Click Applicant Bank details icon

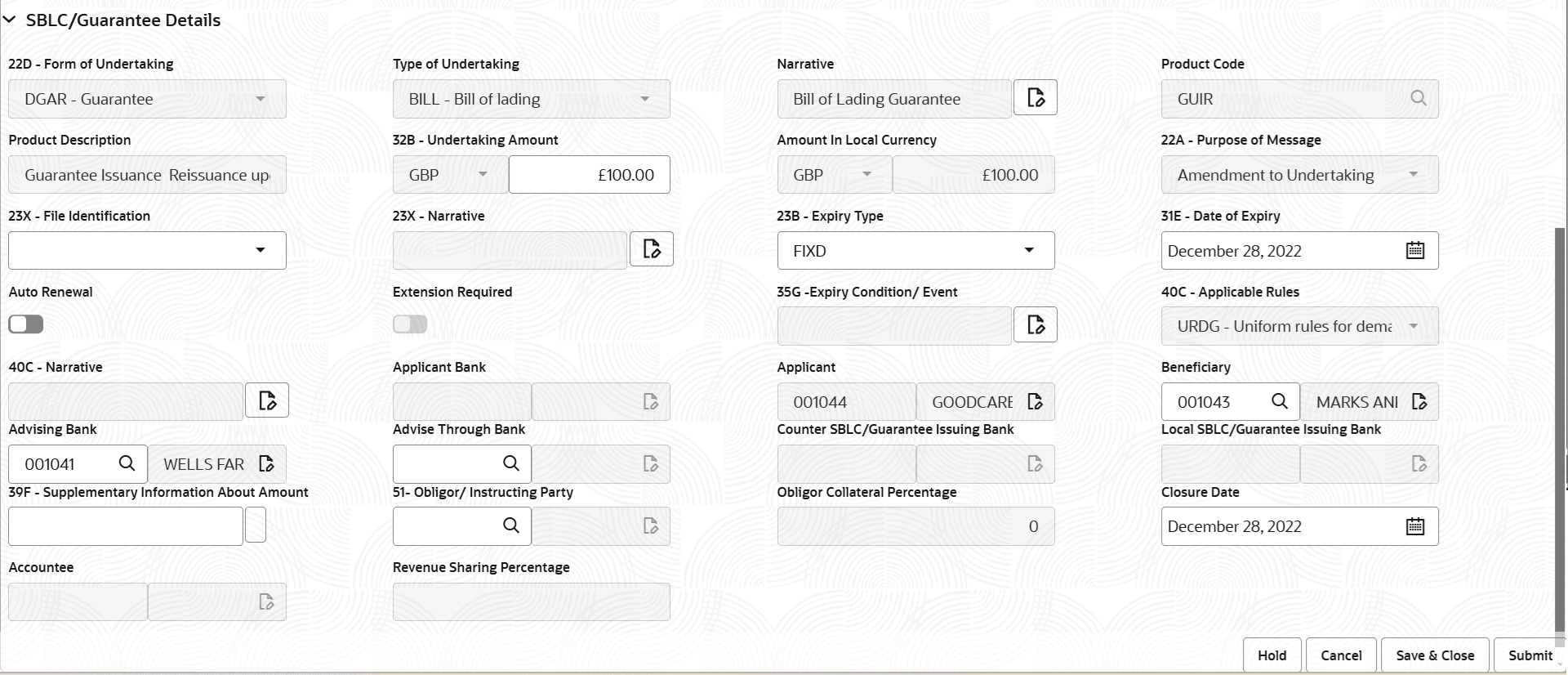point(651,402)
